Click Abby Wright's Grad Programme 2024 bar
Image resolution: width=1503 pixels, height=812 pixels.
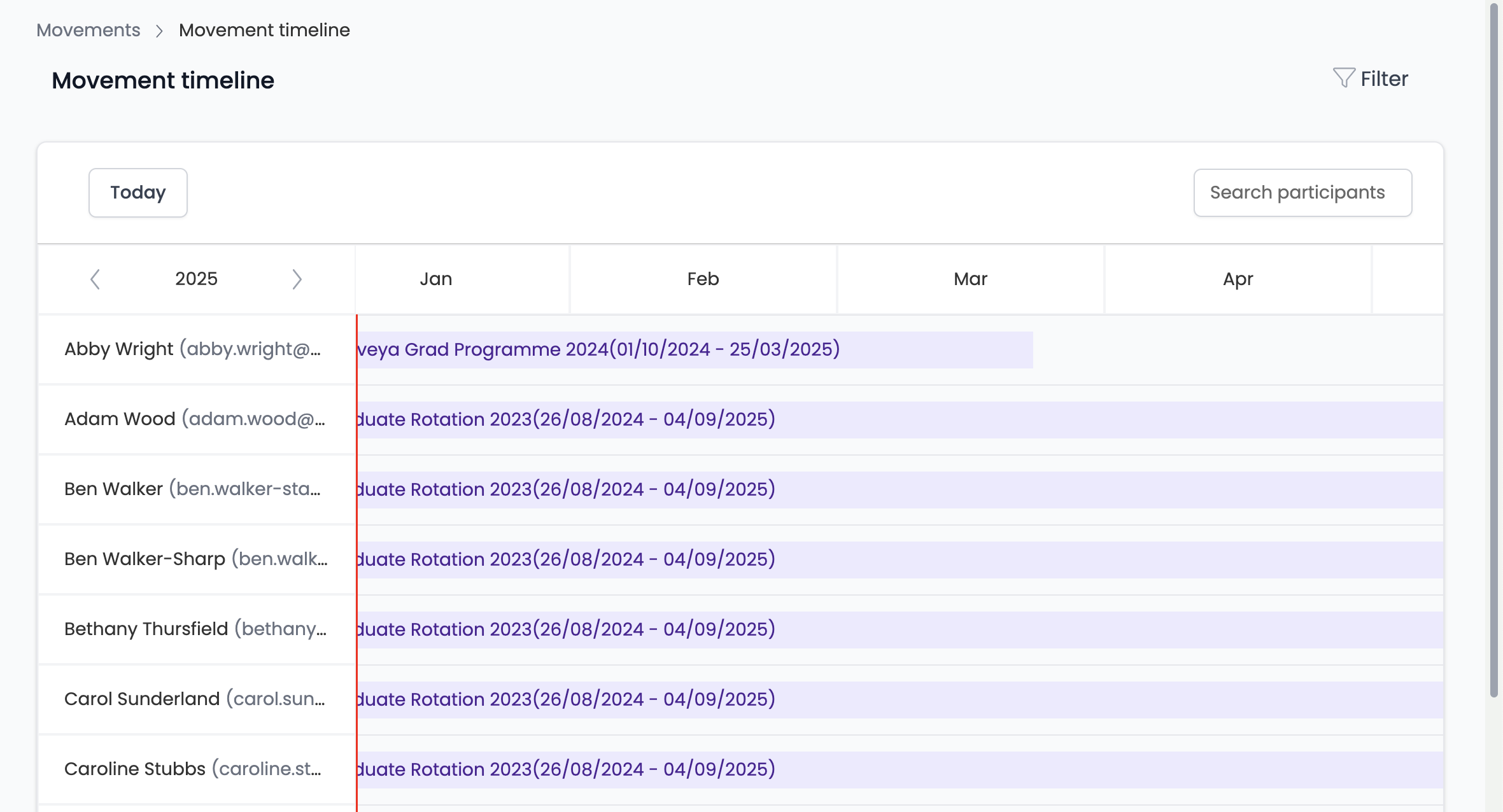pos(695,349)
